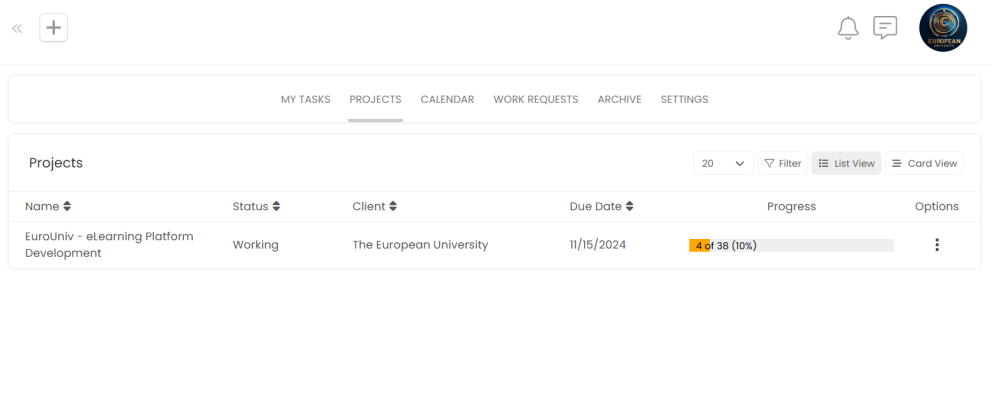Sort projects by Client column arrows

(x=393, y=207)
